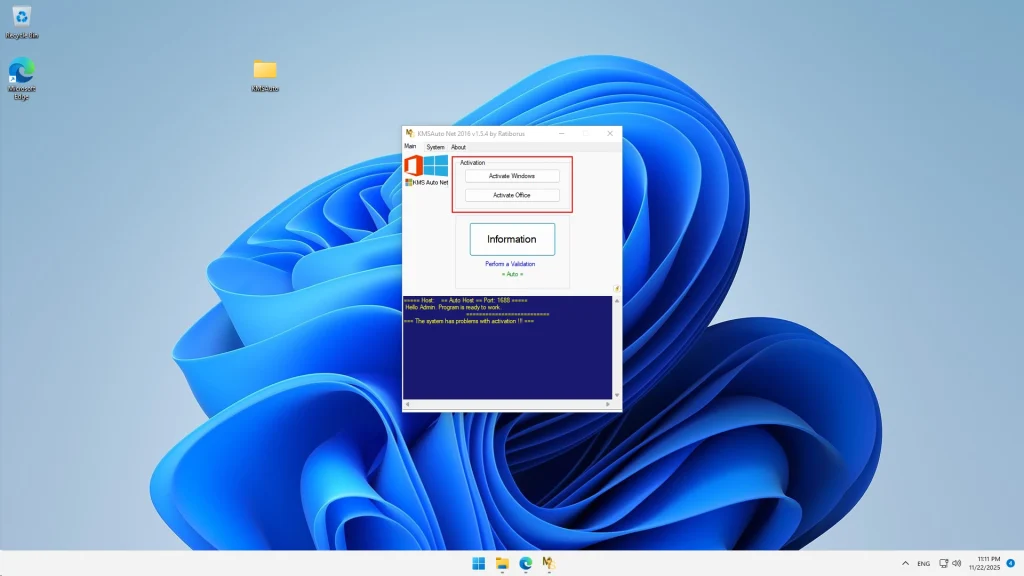Click the Information button

(512, 239)
